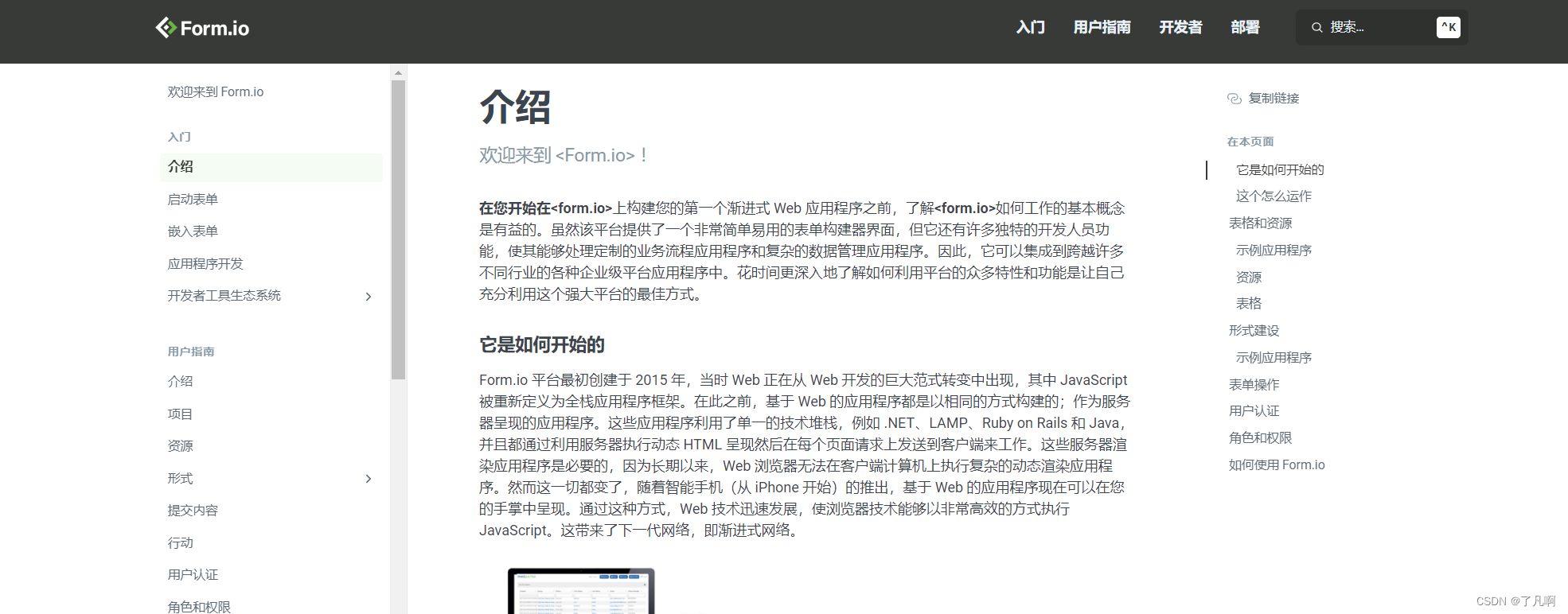Click 它是如何开始的 section heading
This screenshot has width=1568, height=614.
click(x=542, y=345)
